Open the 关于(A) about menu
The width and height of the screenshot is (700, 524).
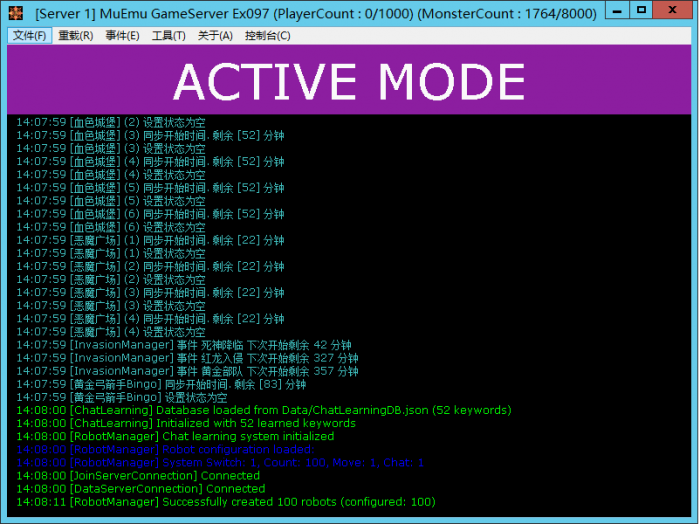coord(215,36)
